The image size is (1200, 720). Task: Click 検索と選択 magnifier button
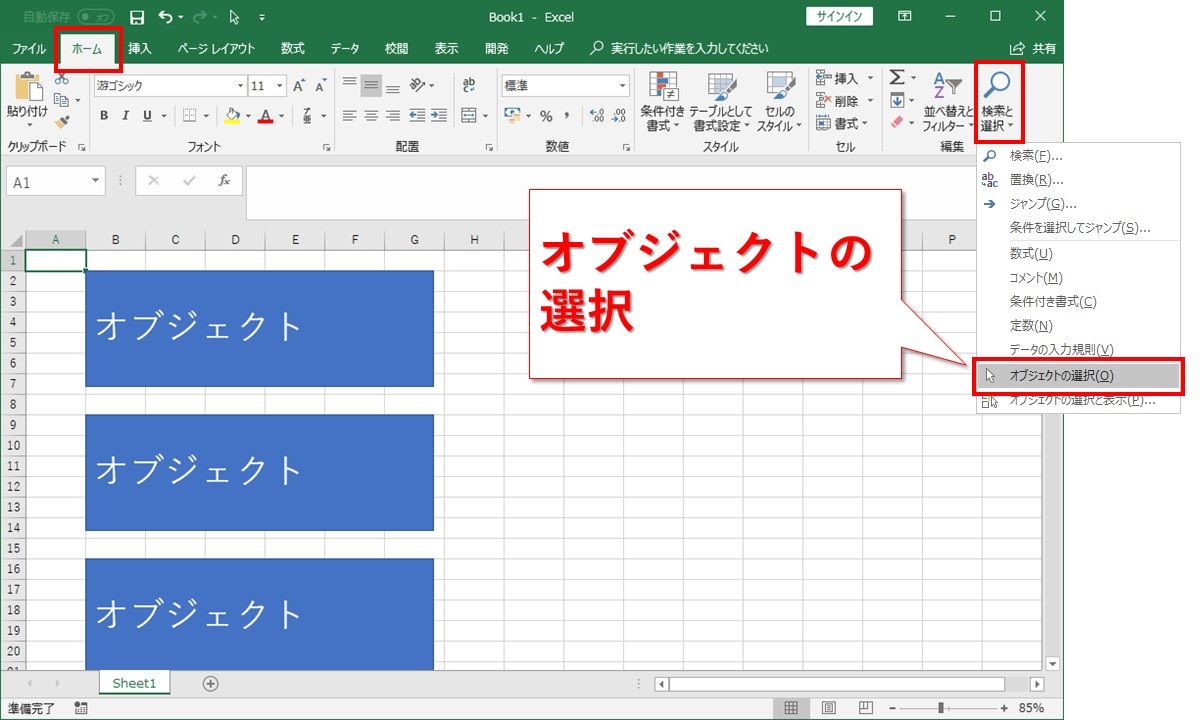click(x=998, y=102)
